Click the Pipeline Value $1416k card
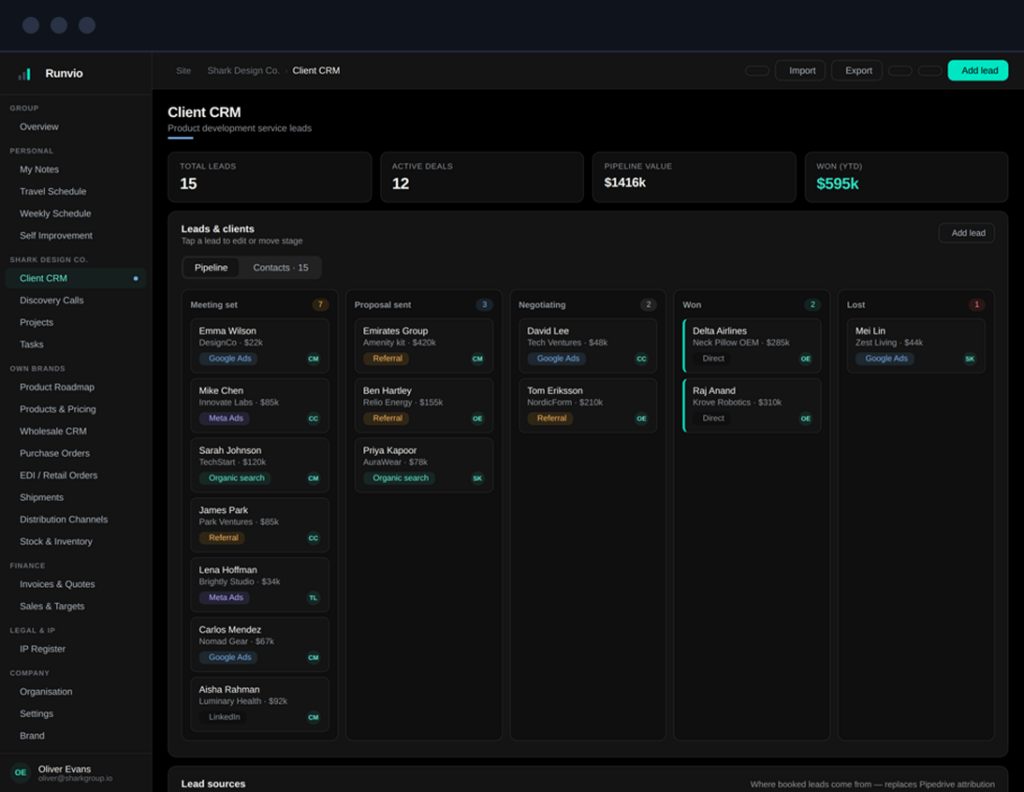The image size is (1024, 792). click(694, 177)
